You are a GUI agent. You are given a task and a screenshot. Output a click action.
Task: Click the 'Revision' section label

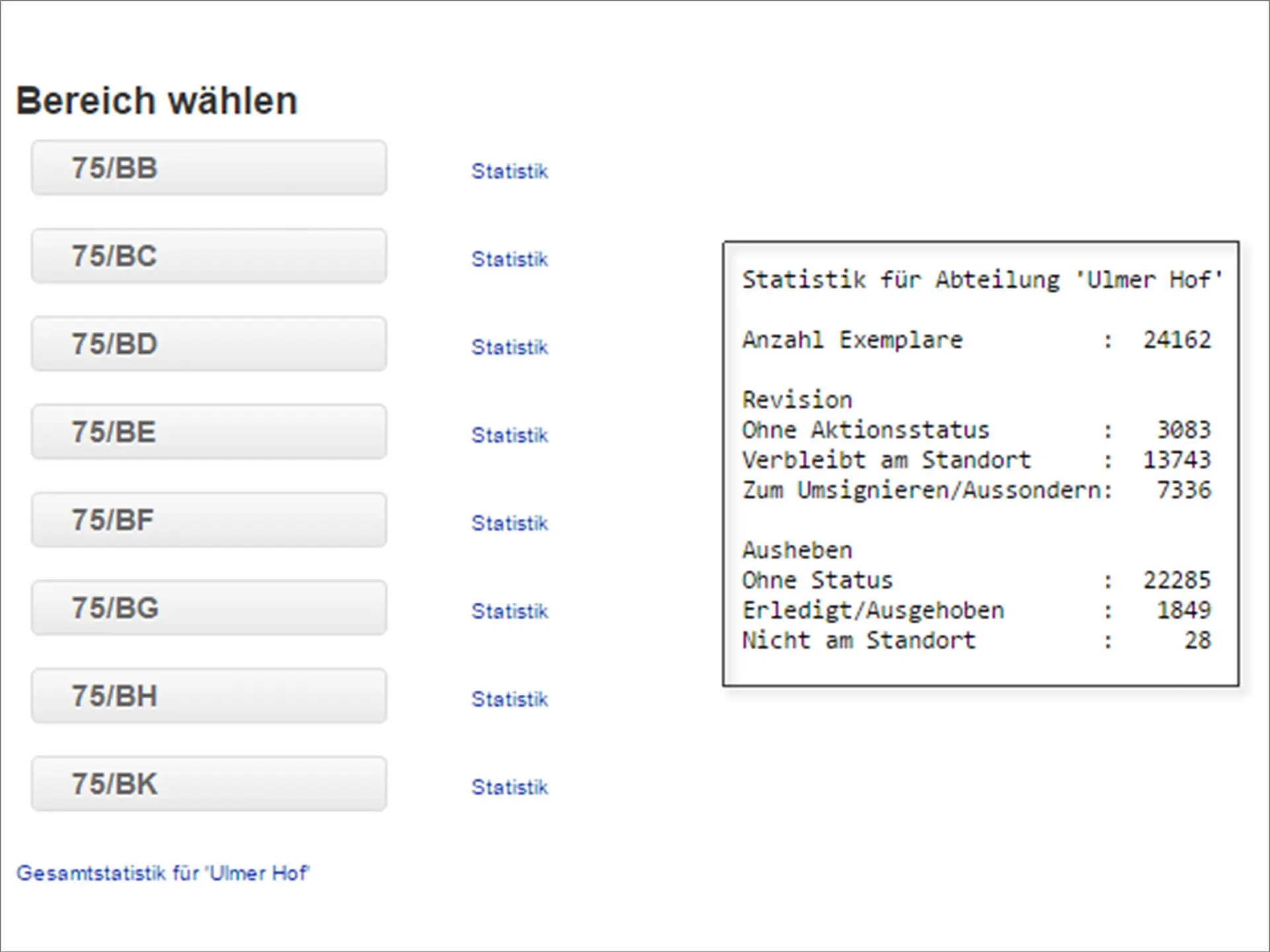point(797,400)
